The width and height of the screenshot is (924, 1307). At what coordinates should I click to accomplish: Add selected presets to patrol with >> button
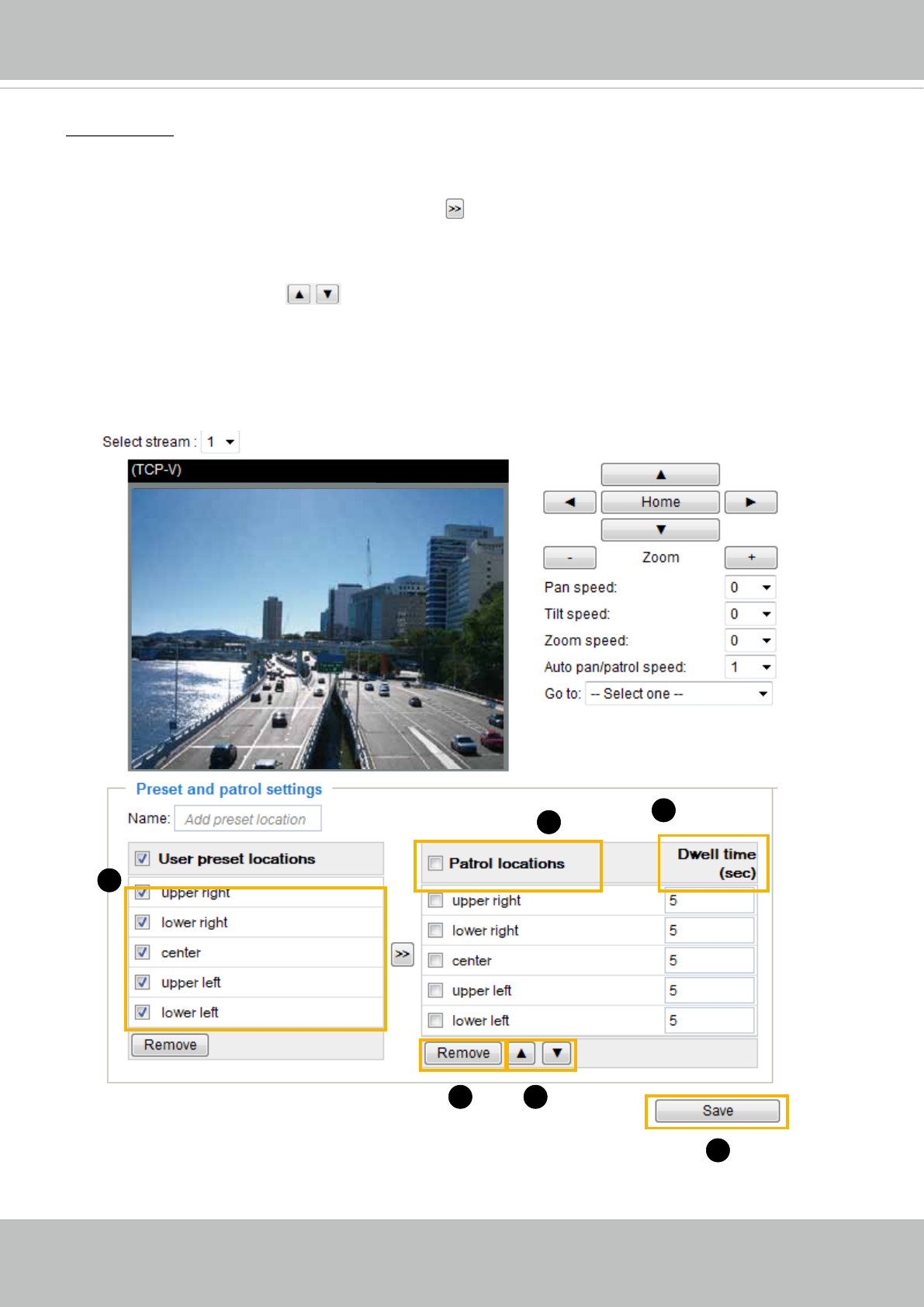pos(402,954)
